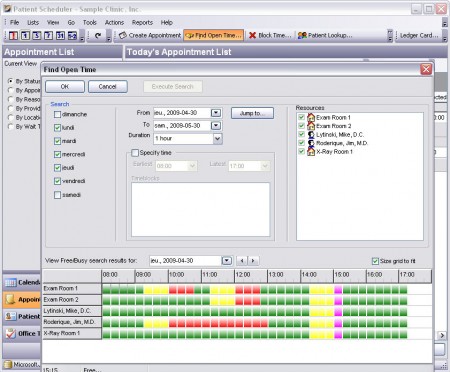Uncheck Exam Room 1 resource checkbox
This screenshot has width=450, height=372.
(x=302, y=117)
